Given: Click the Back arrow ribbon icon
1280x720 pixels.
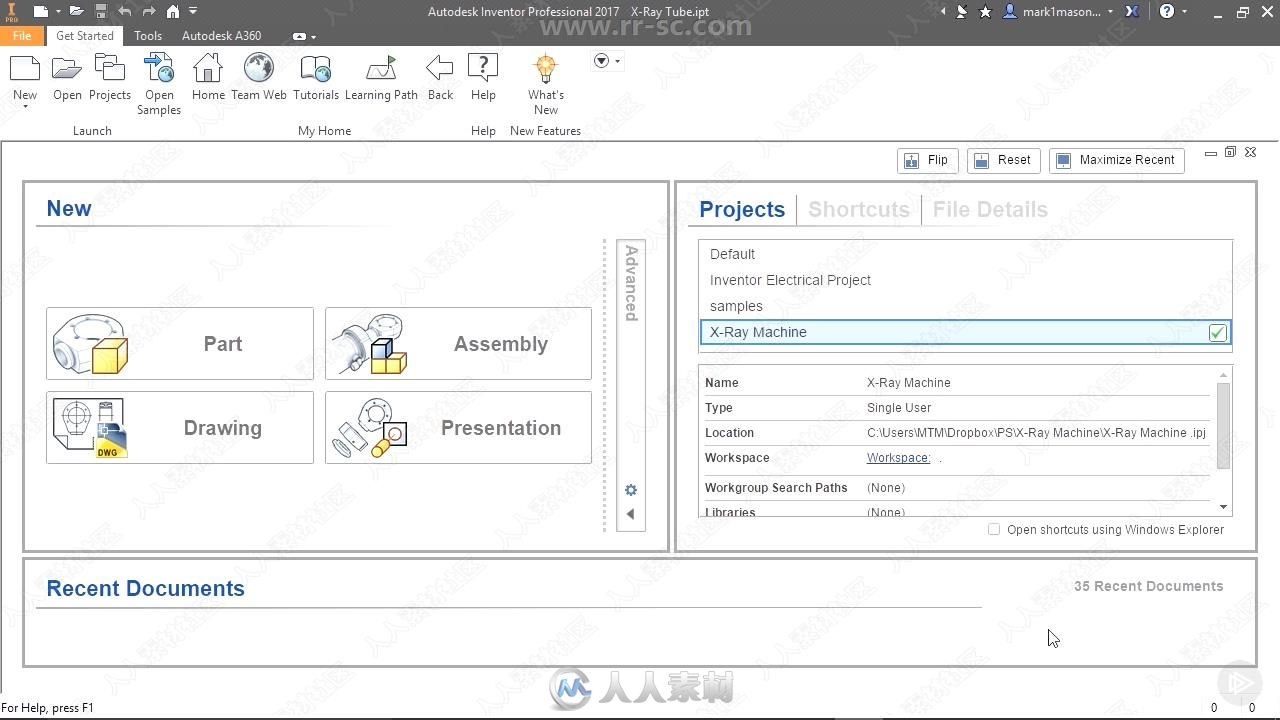Looking at the screenshot, I should pyautogui.click(x=440, y=69).
